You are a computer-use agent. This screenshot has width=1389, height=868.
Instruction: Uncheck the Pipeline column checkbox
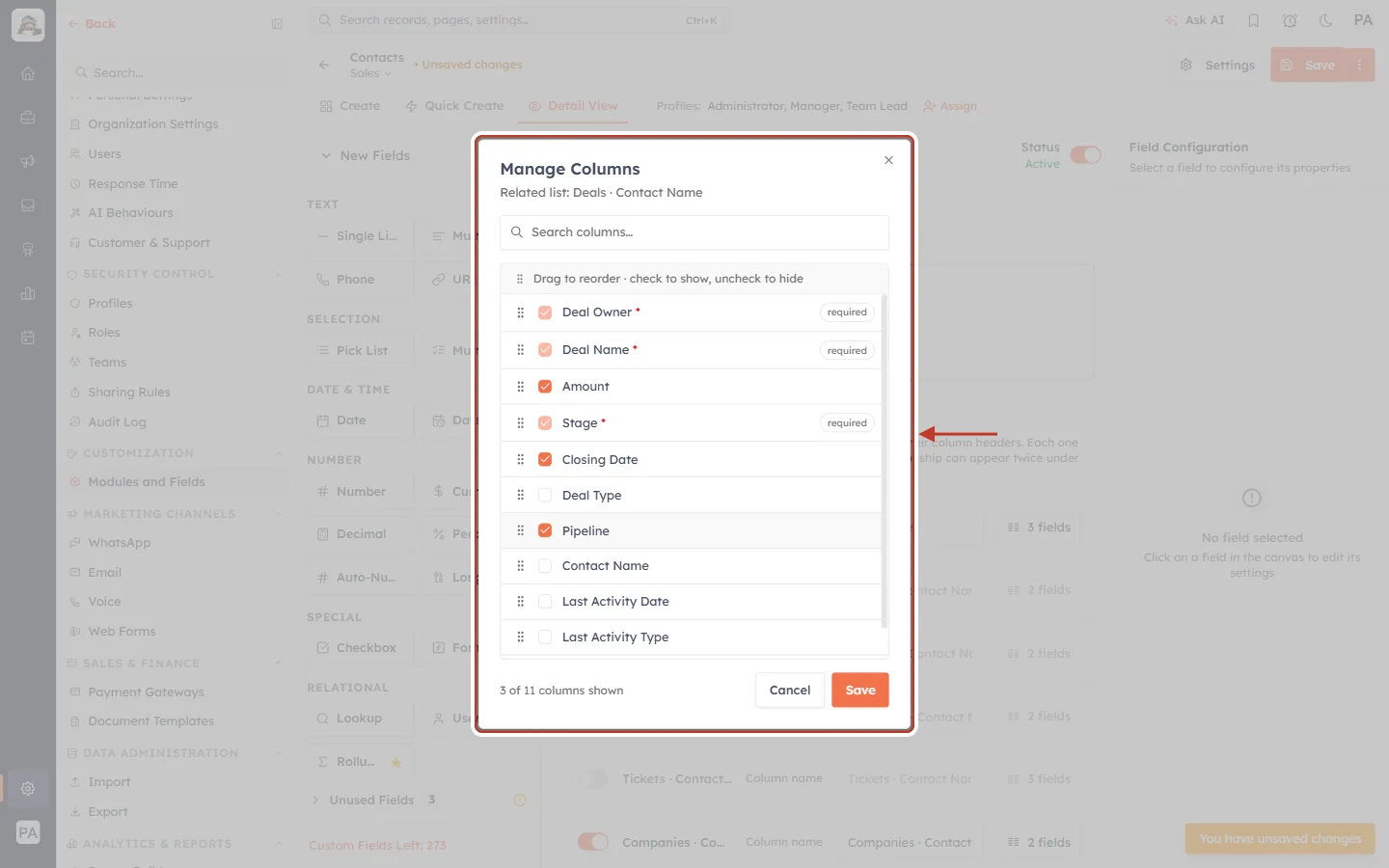(545, 530)
